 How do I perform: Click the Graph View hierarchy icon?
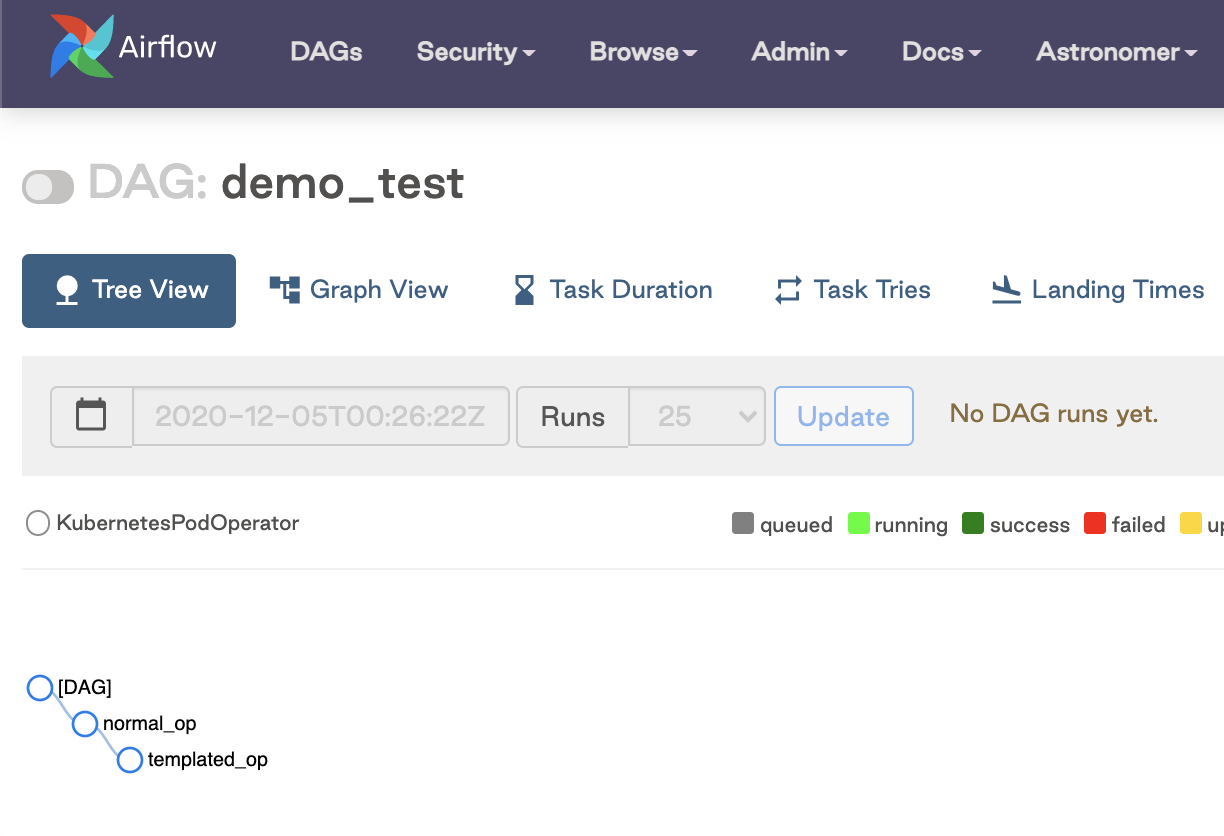coord(285,290)
